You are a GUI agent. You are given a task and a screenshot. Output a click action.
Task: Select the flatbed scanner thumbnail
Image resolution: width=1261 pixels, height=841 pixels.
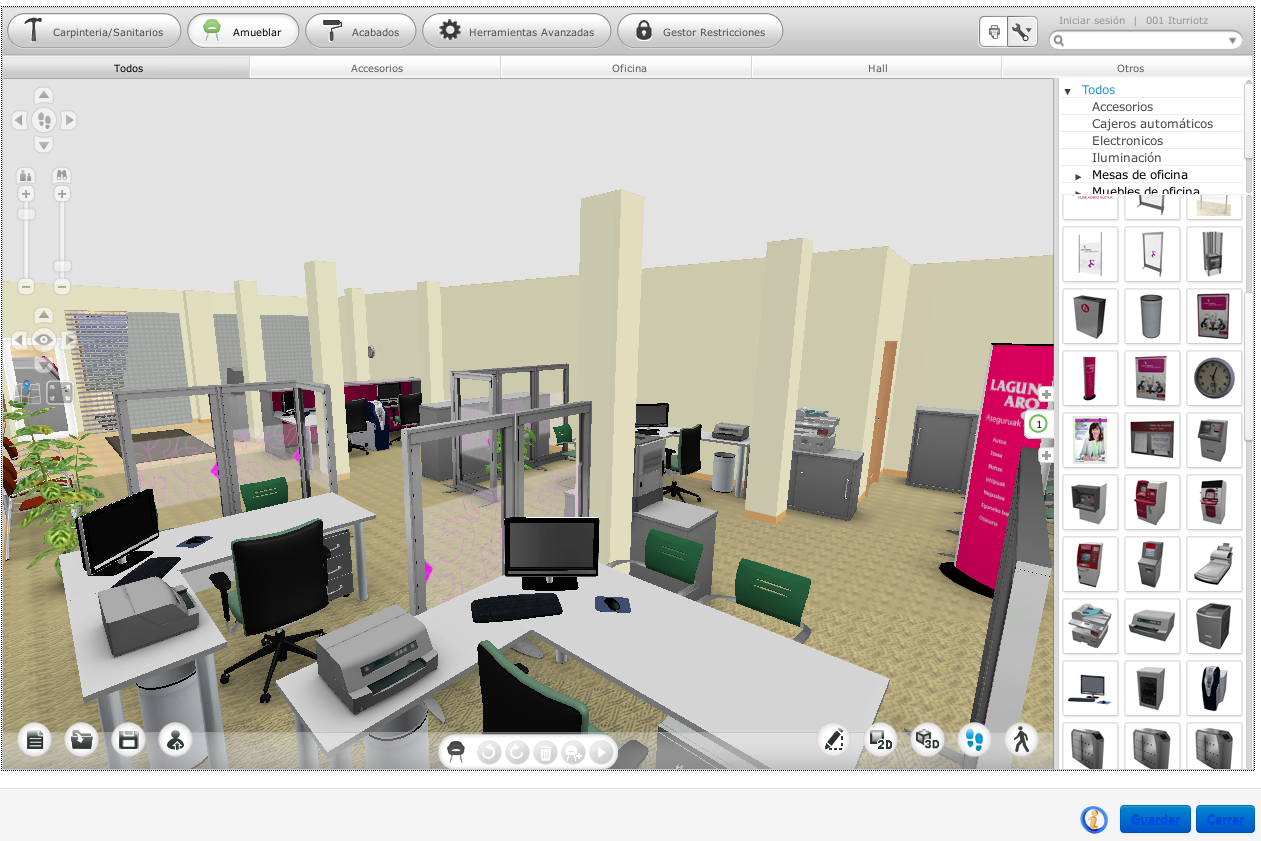point(1214,564)
